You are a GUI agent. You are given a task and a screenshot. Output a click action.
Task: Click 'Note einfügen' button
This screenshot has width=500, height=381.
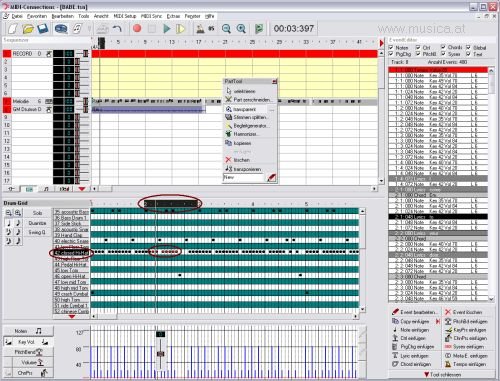point(411,330)
